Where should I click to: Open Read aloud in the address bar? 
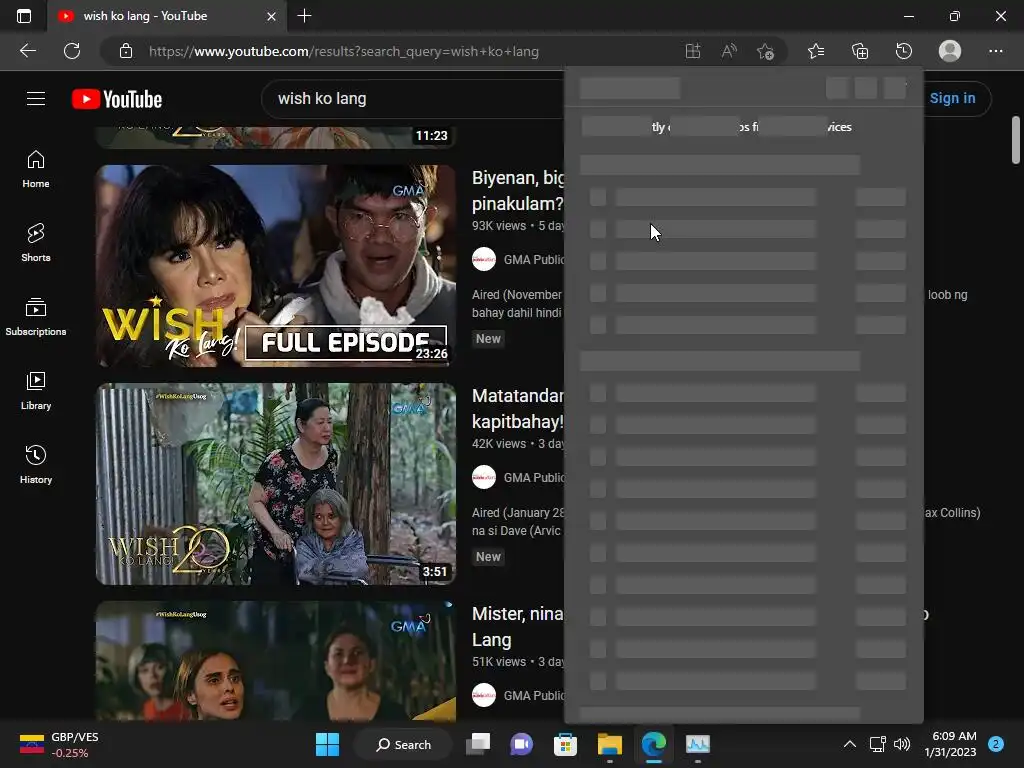(729, 51)
